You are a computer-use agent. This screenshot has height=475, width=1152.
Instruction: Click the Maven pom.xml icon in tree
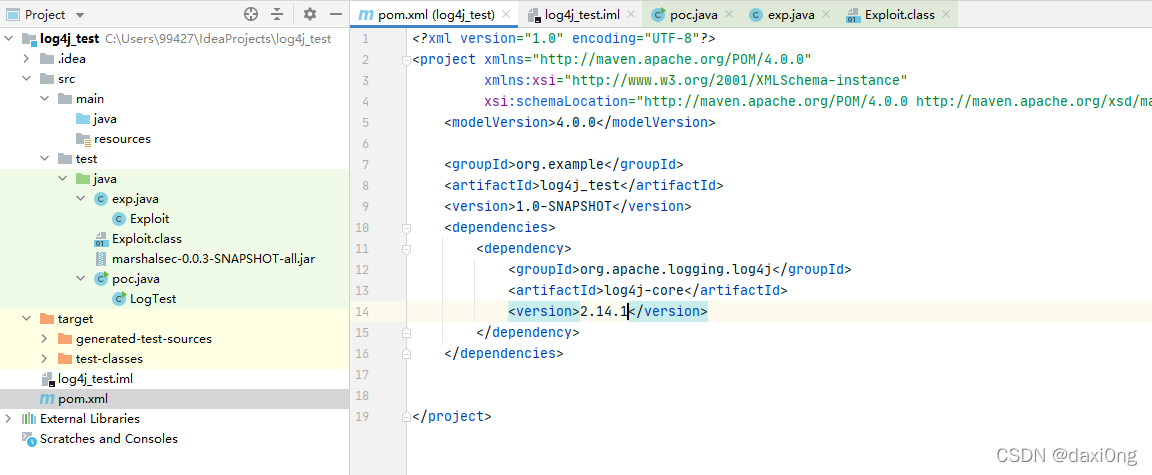tap(47, 399)
